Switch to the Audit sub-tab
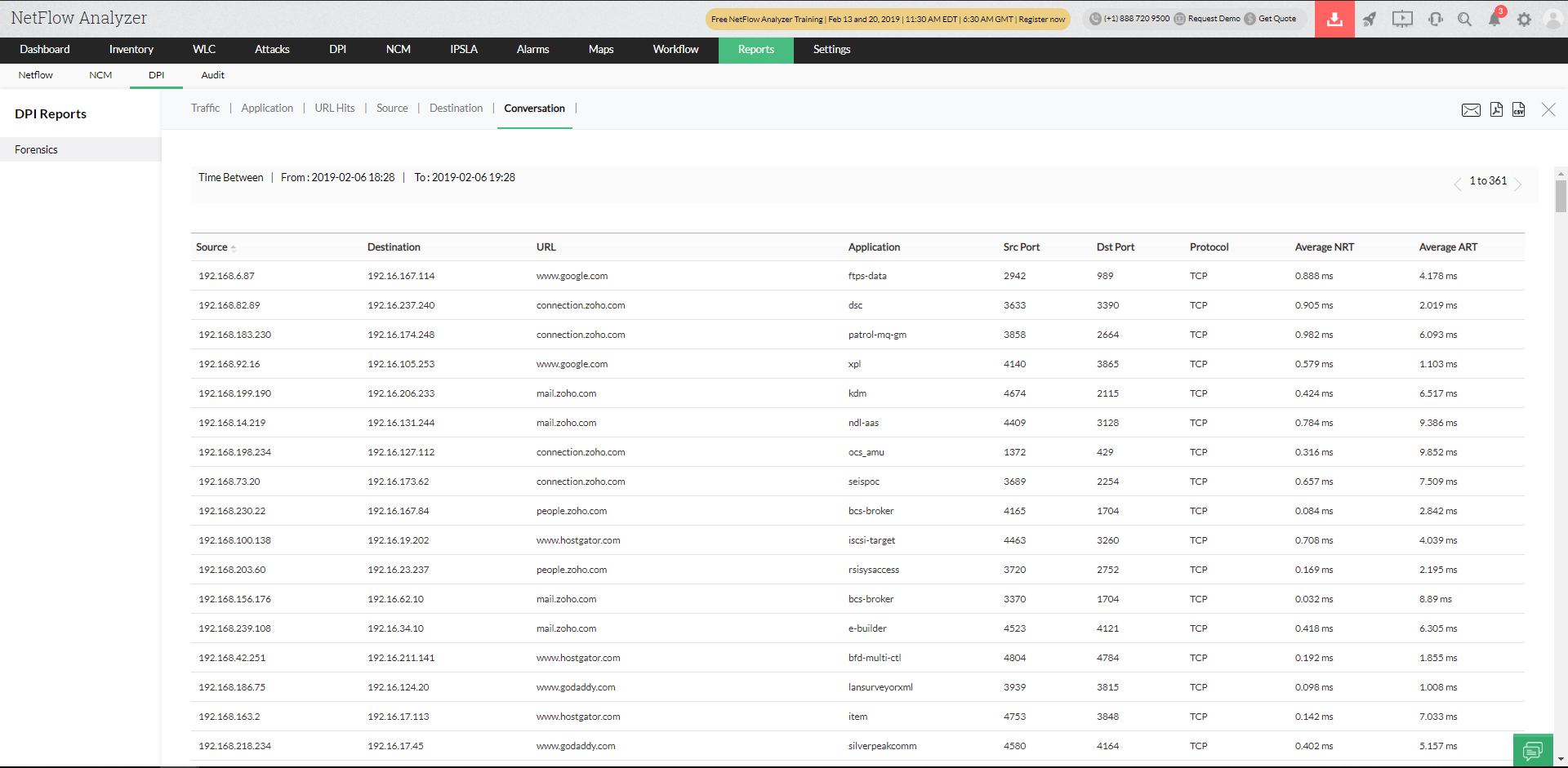Viewport: 1568px width, 768px height. 213,75
